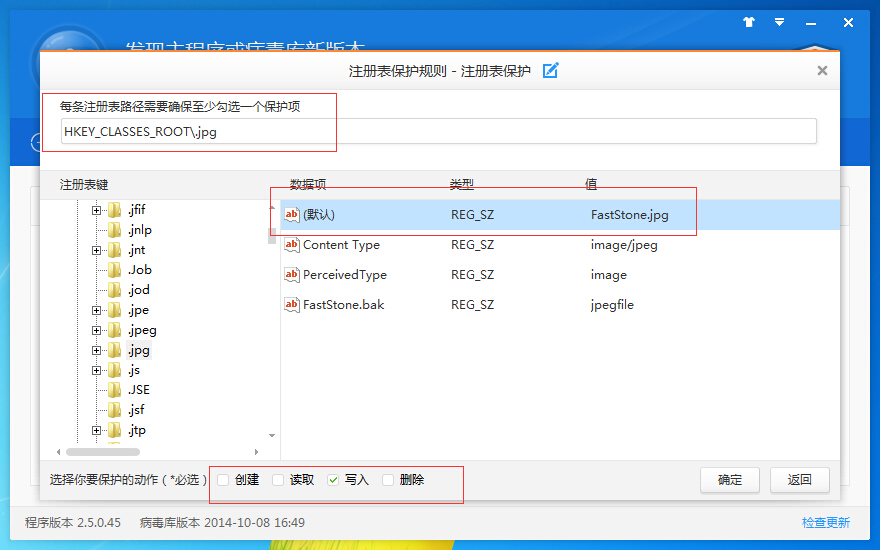880x550 pixels.
Task: Open the 检查更新 check update link
Action: tap(825, 522)
